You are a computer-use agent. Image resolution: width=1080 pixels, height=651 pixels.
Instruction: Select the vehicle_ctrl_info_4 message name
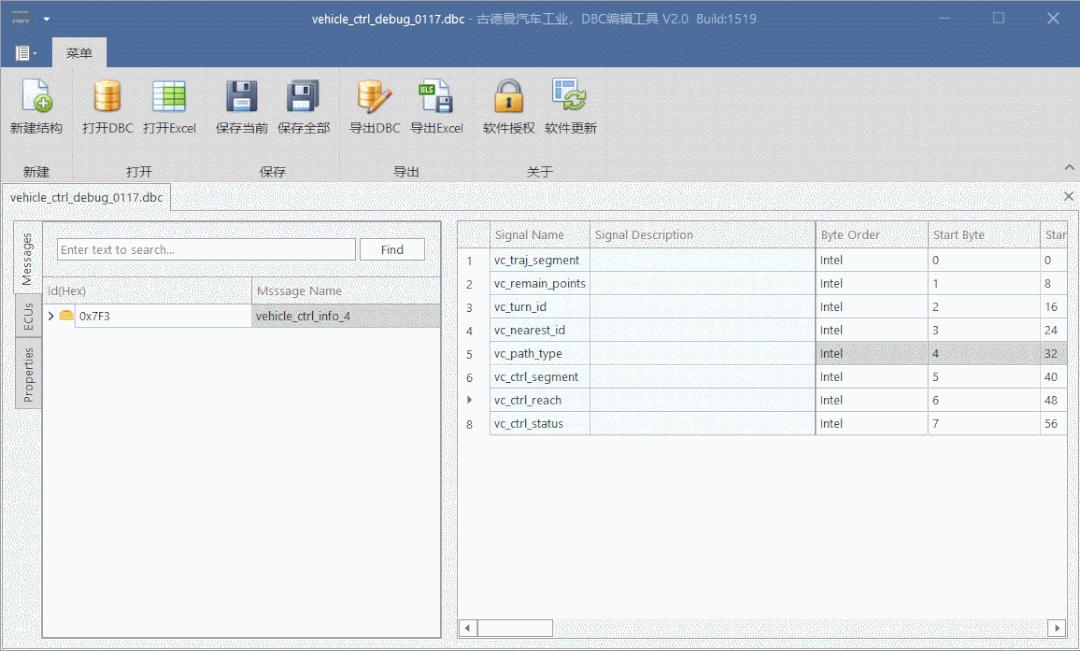pyautogui.click(x=346, y=316)
